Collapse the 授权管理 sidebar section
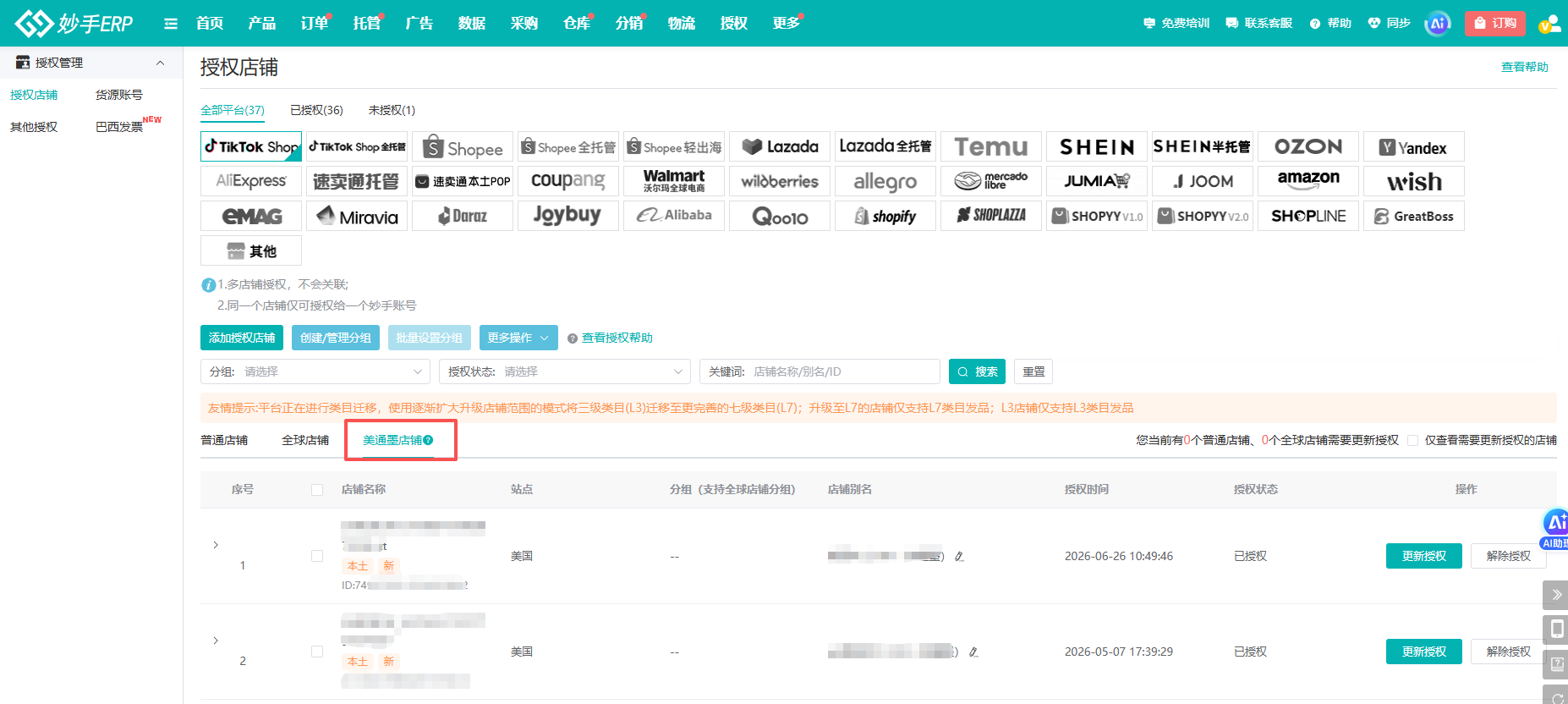 (x=160, y=63)
